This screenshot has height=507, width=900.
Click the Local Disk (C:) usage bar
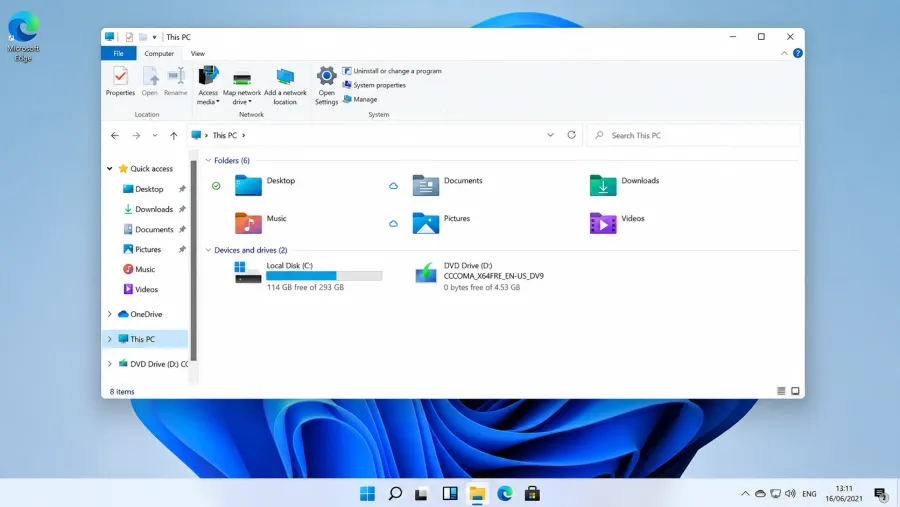point(324,276)
